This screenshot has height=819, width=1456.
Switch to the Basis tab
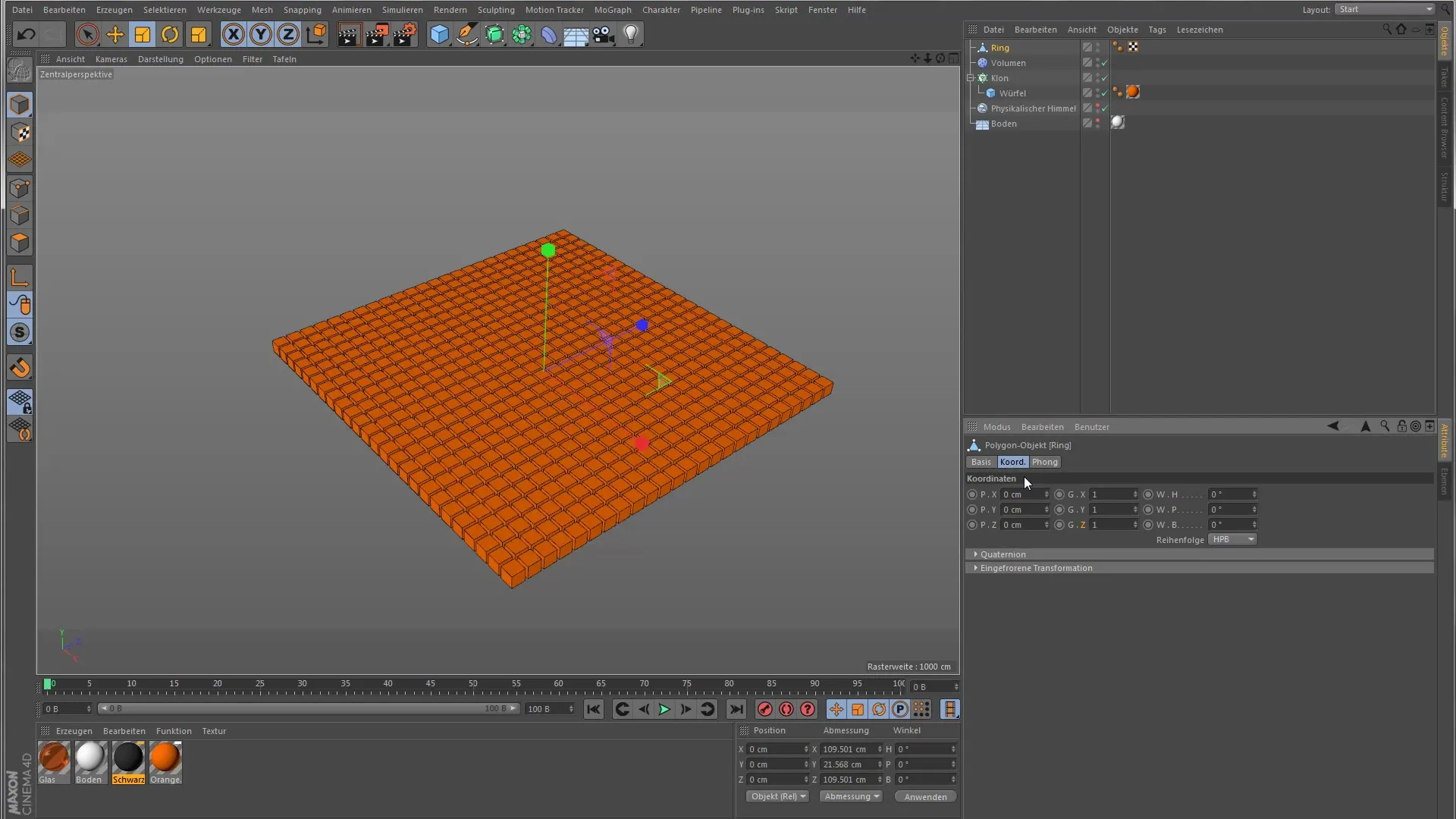pos(981,462)
